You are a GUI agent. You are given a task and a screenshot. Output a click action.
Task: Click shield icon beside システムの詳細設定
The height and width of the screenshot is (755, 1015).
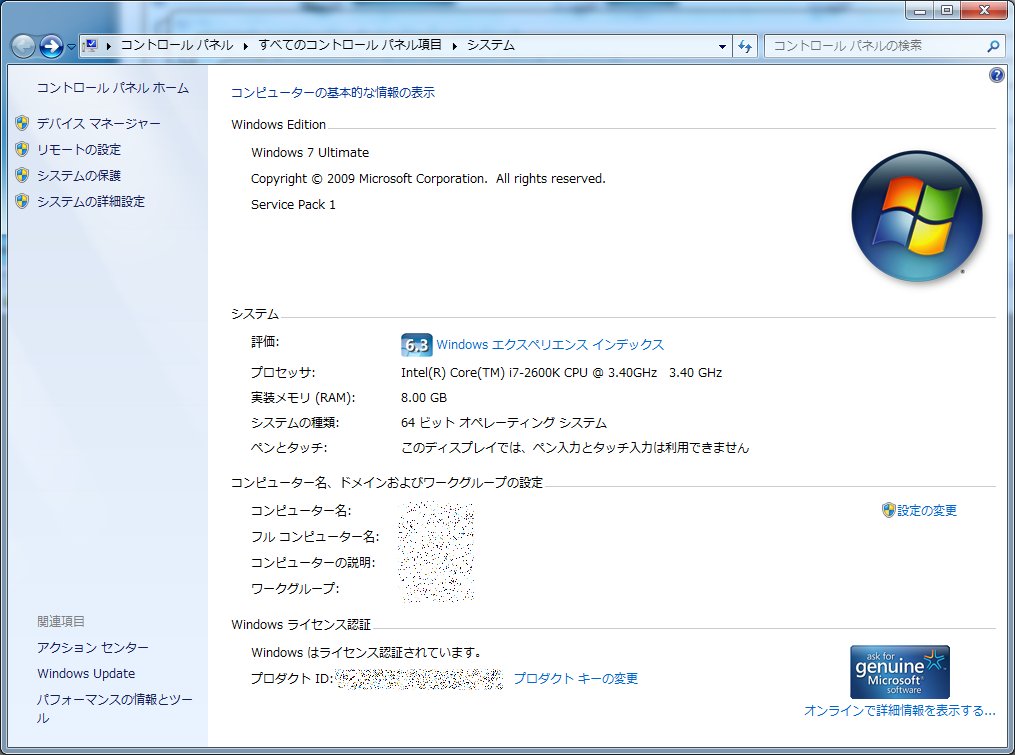tap(22, 201)
